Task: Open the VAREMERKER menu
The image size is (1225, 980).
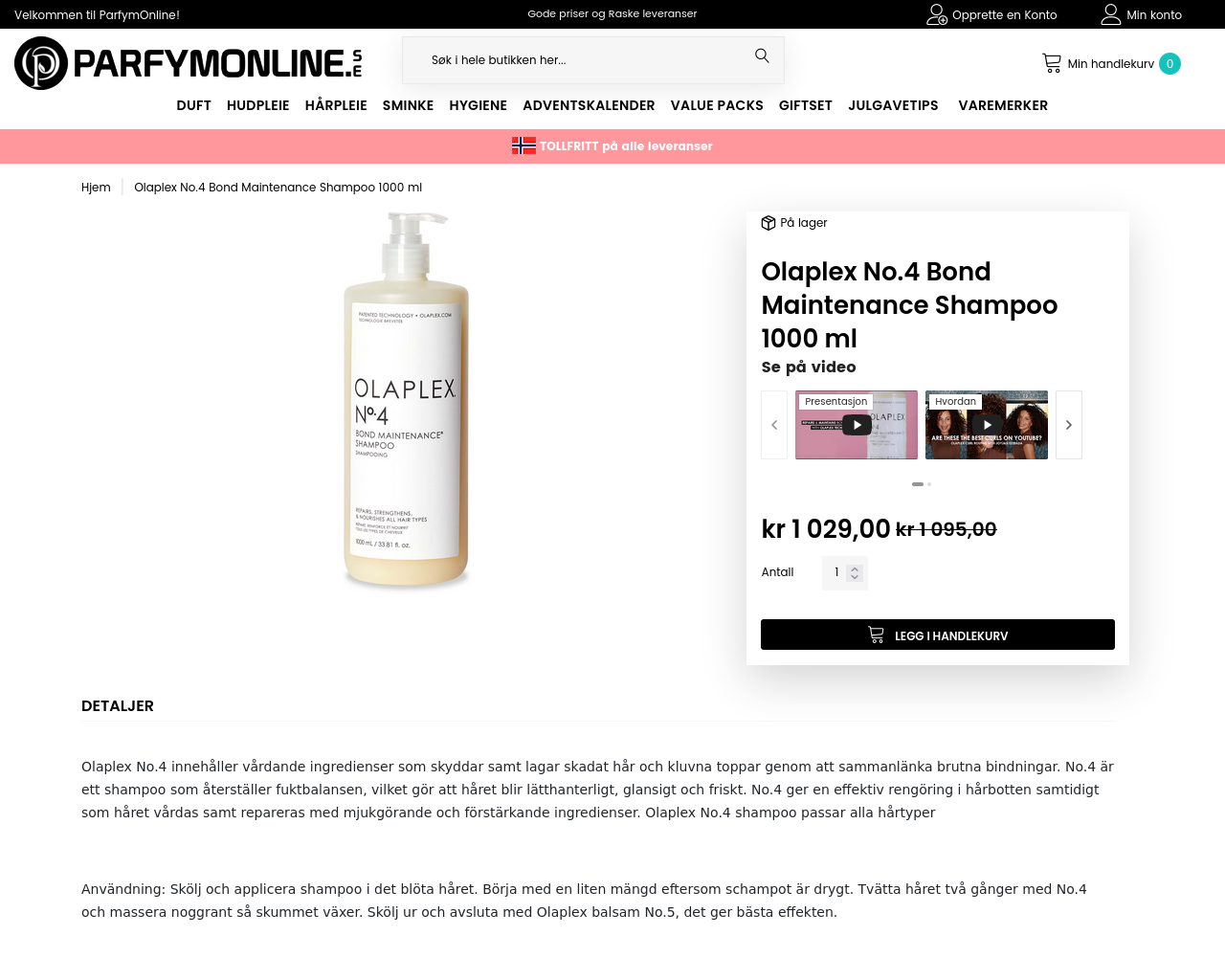Action: point(1003,105)
